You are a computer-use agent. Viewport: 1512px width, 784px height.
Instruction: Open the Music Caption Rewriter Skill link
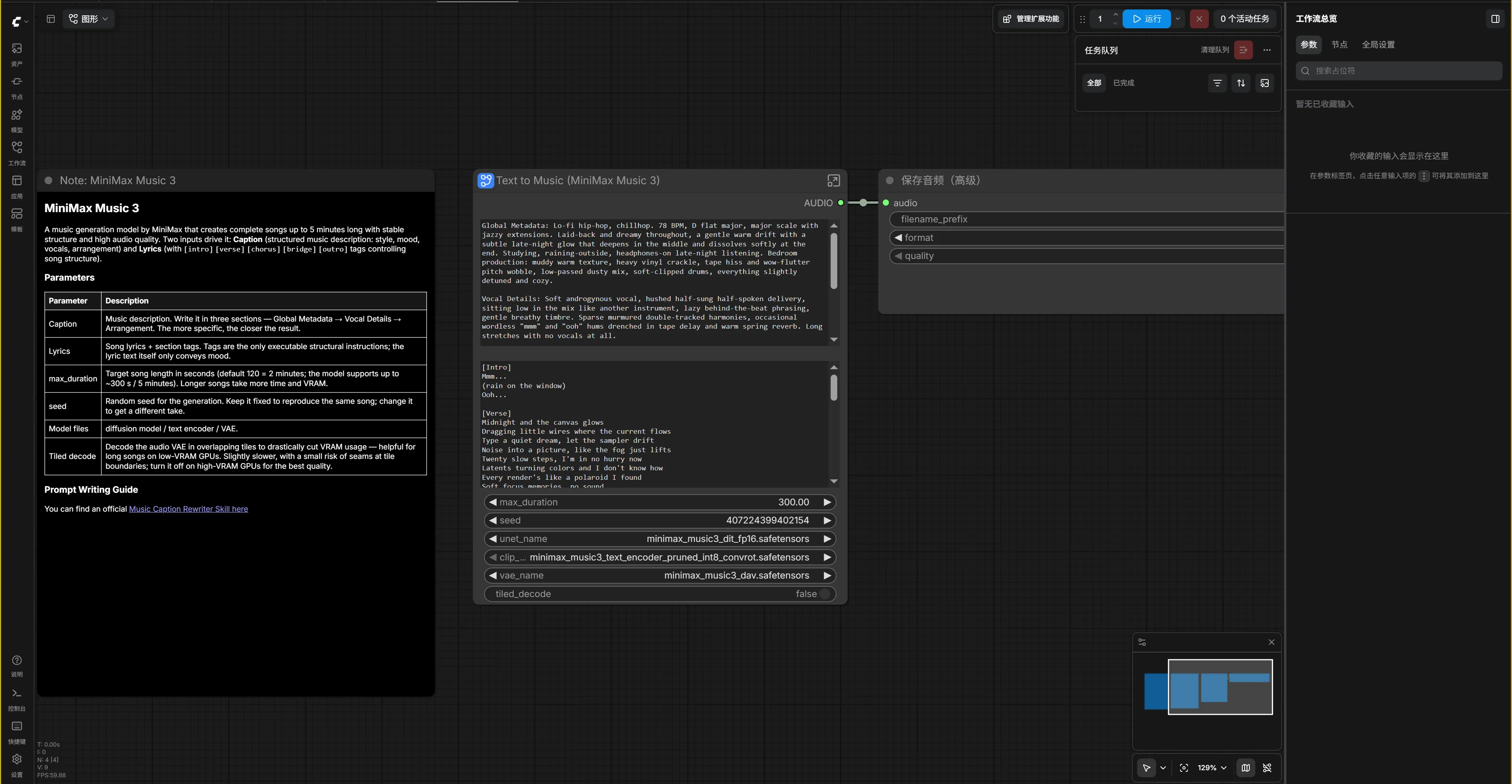click(x=189, y=509)
